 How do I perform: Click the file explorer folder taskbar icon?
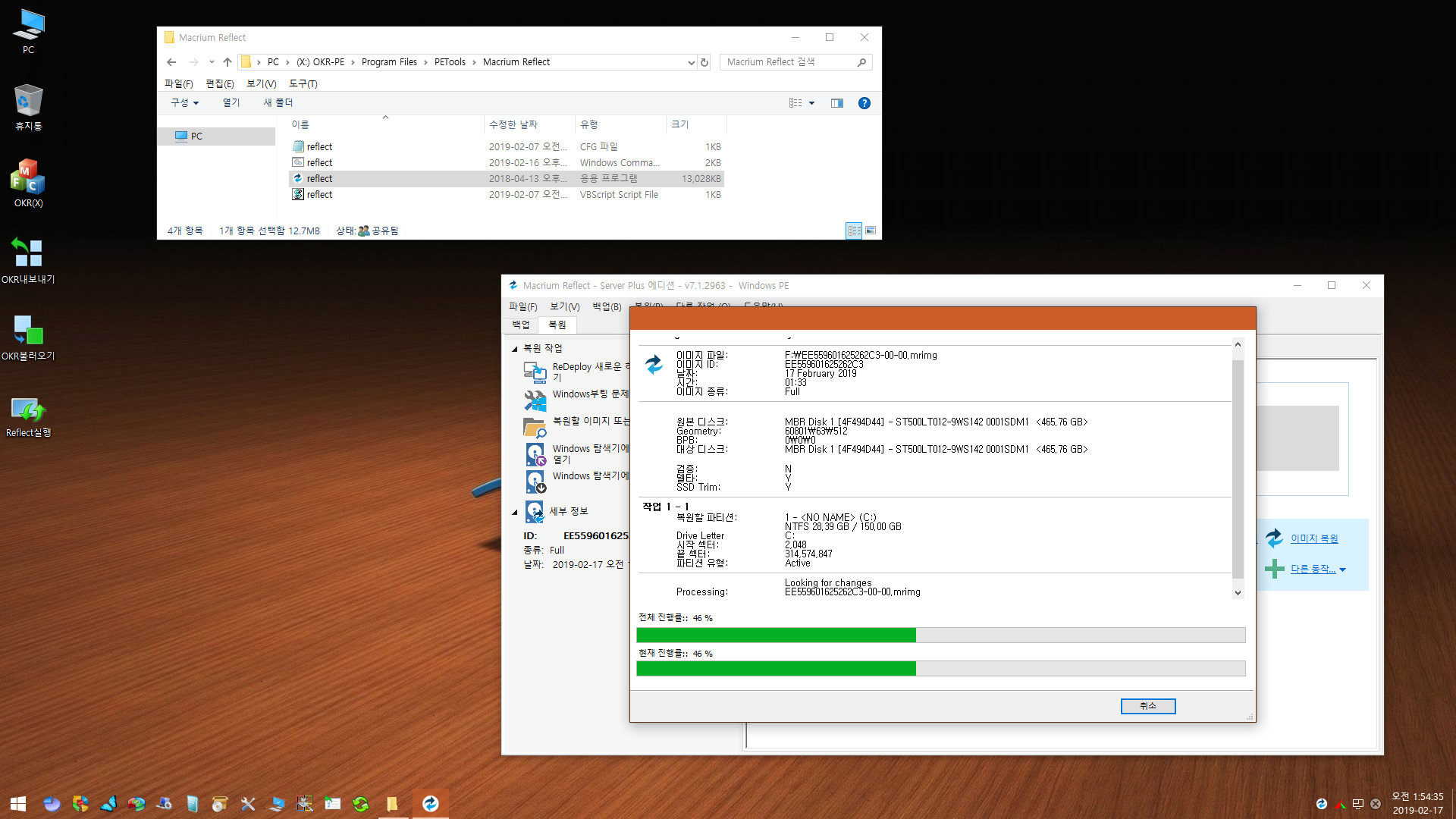(x=392, y=804)
